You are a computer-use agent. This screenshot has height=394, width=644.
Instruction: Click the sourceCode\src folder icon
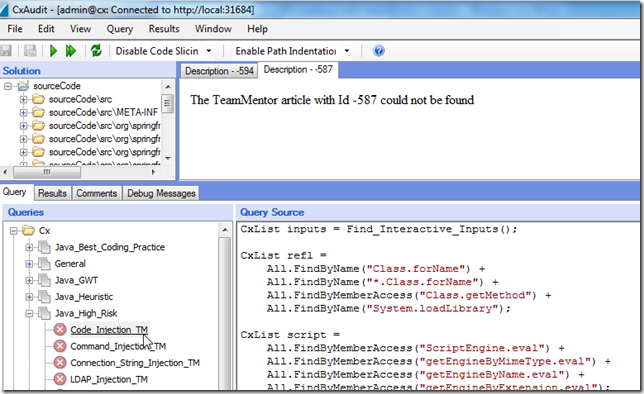tap(39, 99)
